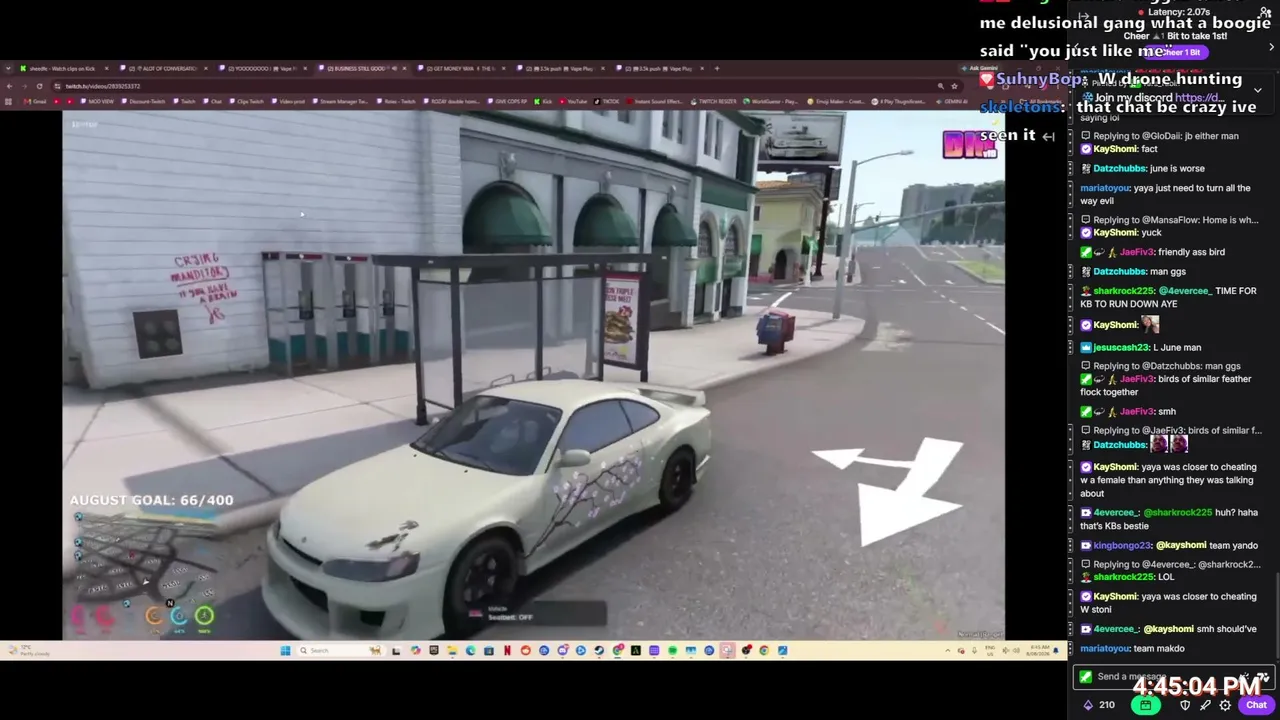Viewport: 1280px width, 720px height.
Task: Switch to ALOT OF CONVERSATION tab
Action: (x=164, y=69)
